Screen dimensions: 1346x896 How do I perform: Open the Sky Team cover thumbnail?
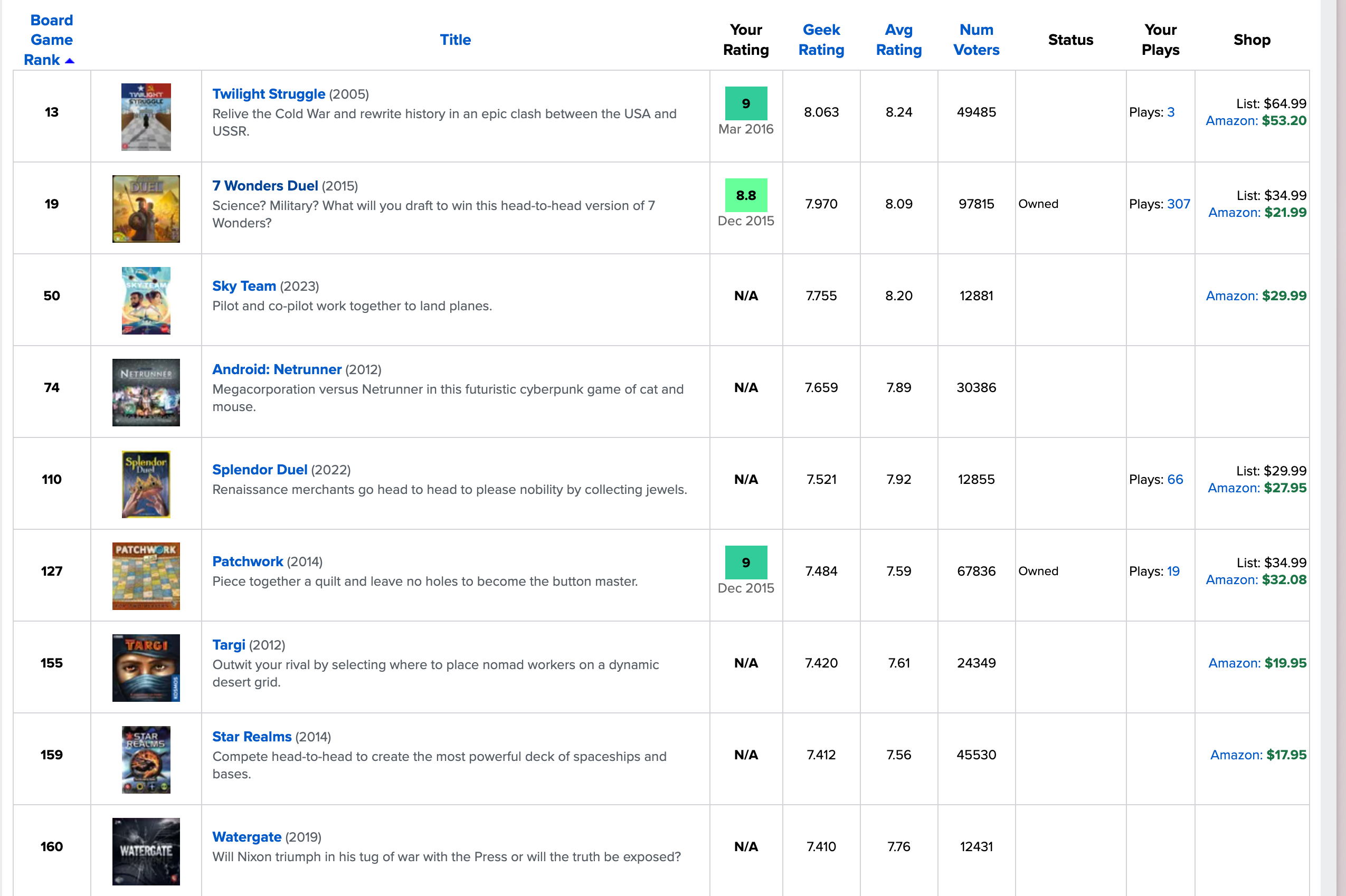tap(146, 301)
